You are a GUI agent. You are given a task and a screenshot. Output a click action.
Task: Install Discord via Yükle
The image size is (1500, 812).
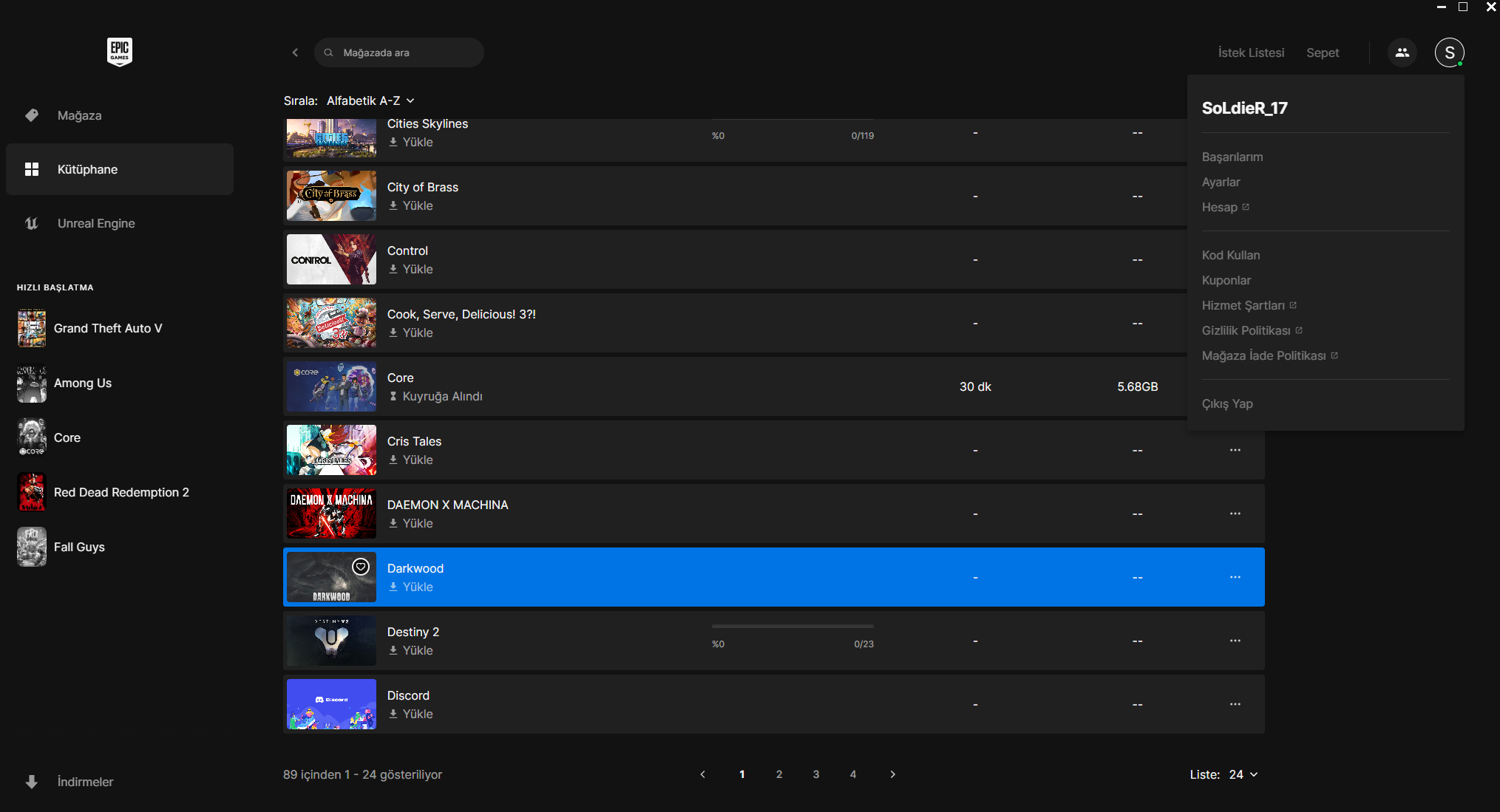point(411,714)
